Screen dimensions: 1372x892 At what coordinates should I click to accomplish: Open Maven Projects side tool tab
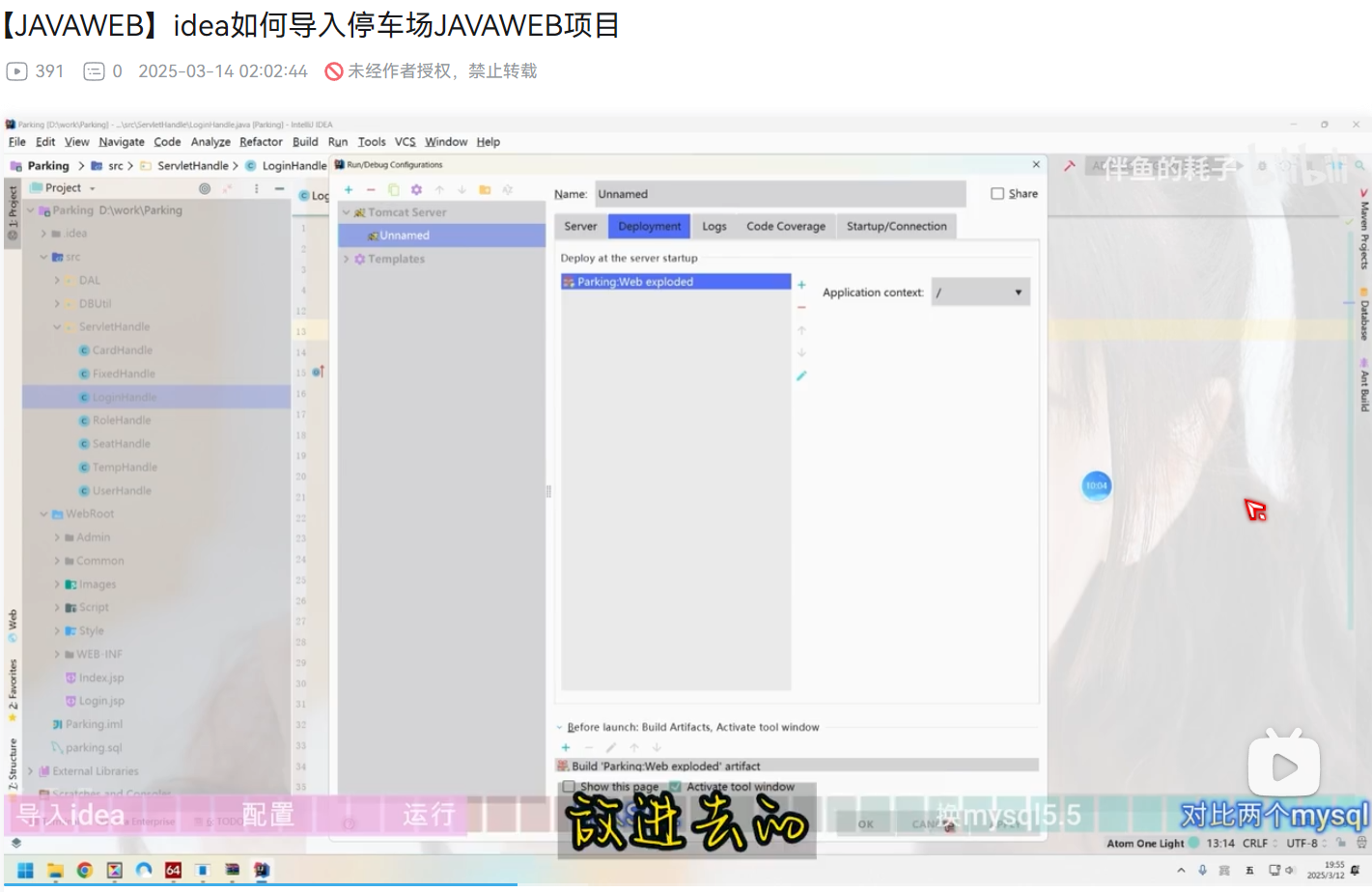coord(1363,230)
